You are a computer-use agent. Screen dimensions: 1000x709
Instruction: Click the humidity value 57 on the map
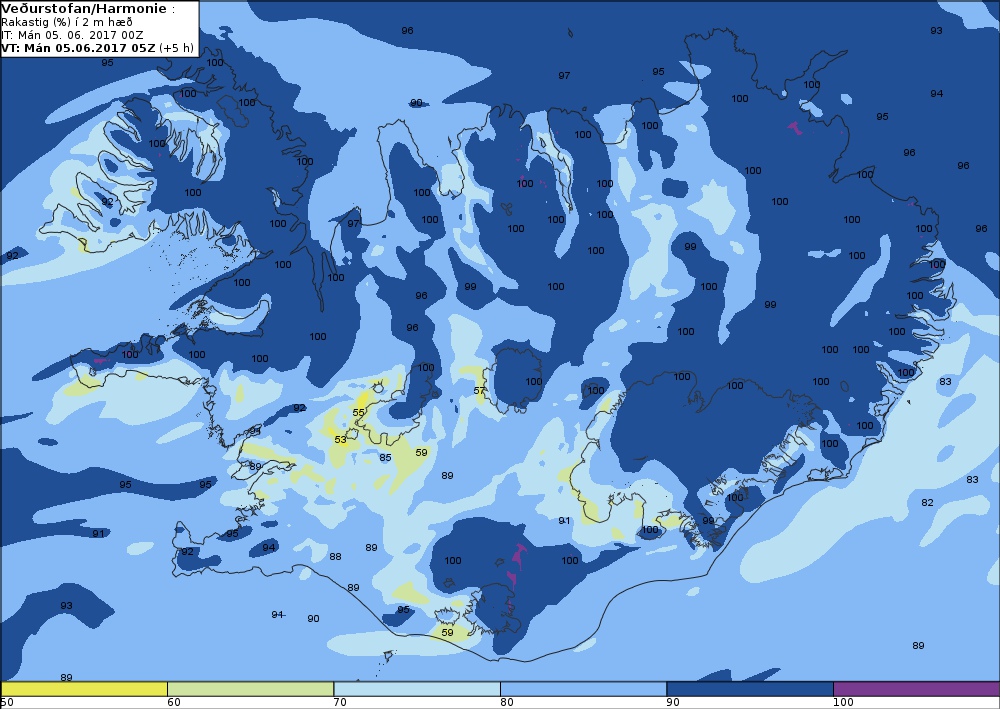480,391
